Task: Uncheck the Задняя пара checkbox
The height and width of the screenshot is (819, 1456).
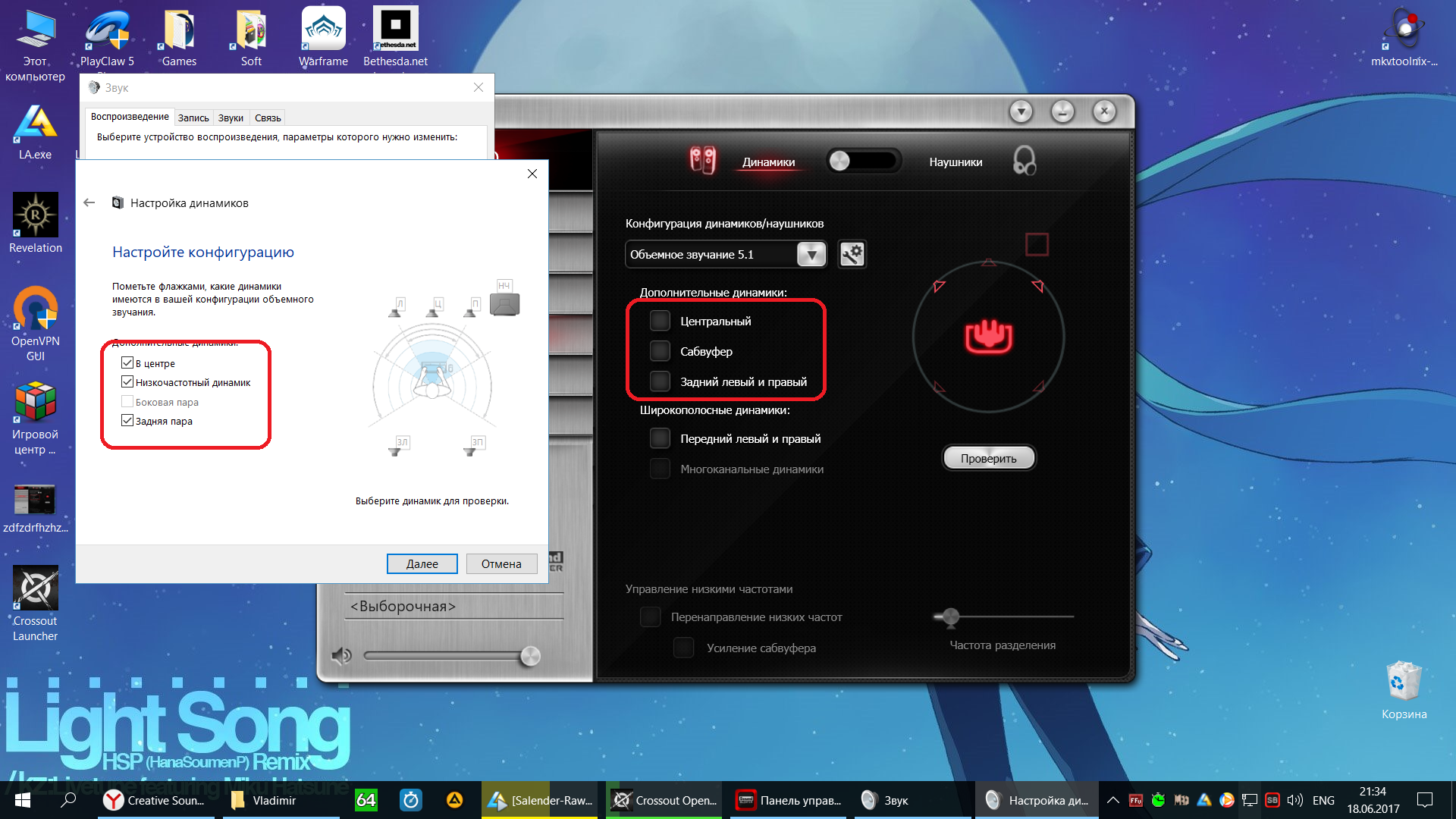Action: [127, 421]
